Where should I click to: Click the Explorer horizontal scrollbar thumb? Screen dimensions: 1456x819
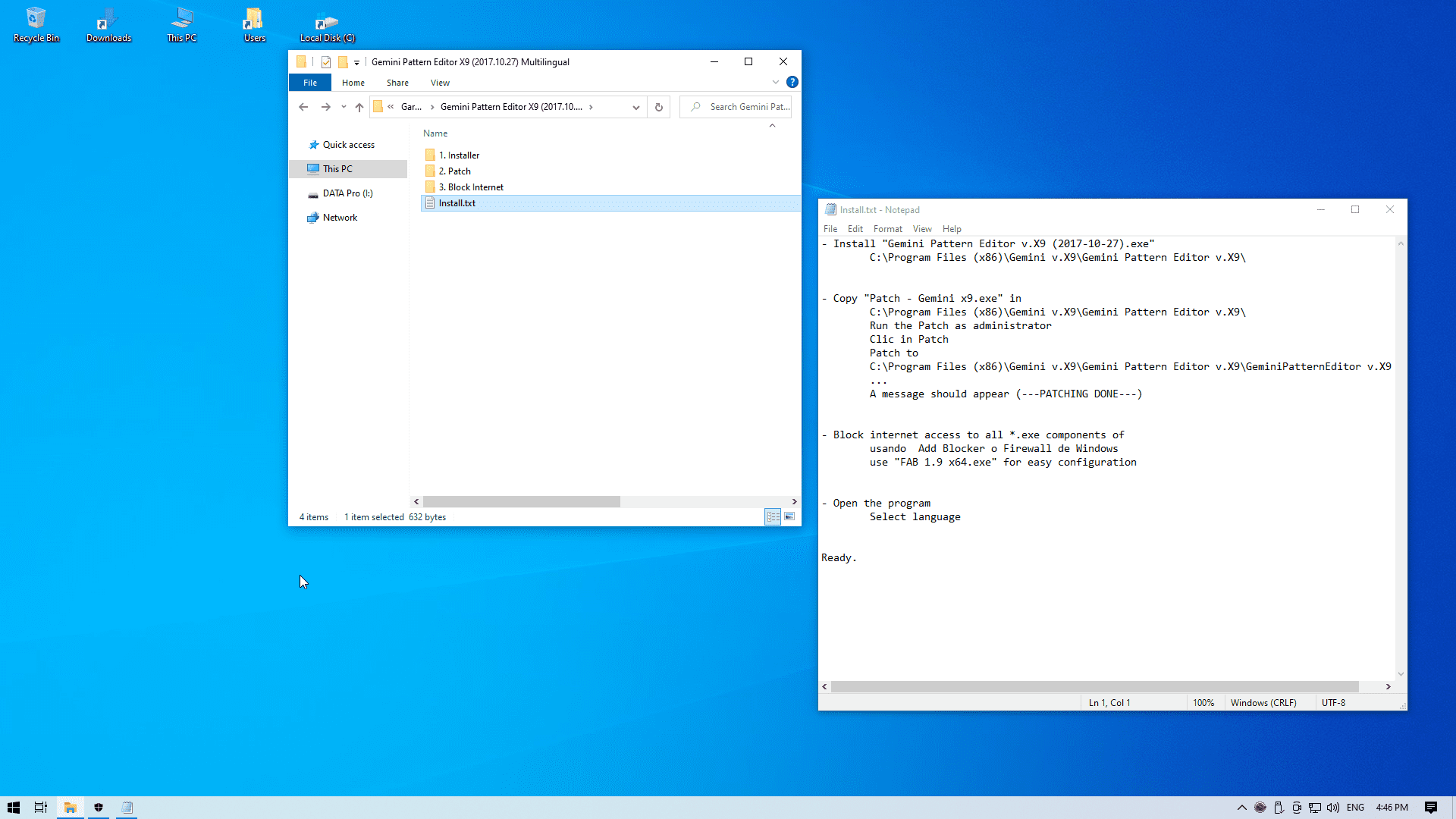[521, 502]
